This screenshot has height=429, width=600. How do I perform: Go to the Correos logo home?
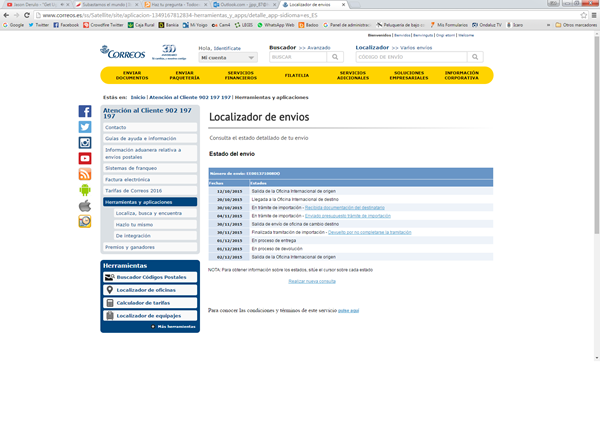(123, 52)
